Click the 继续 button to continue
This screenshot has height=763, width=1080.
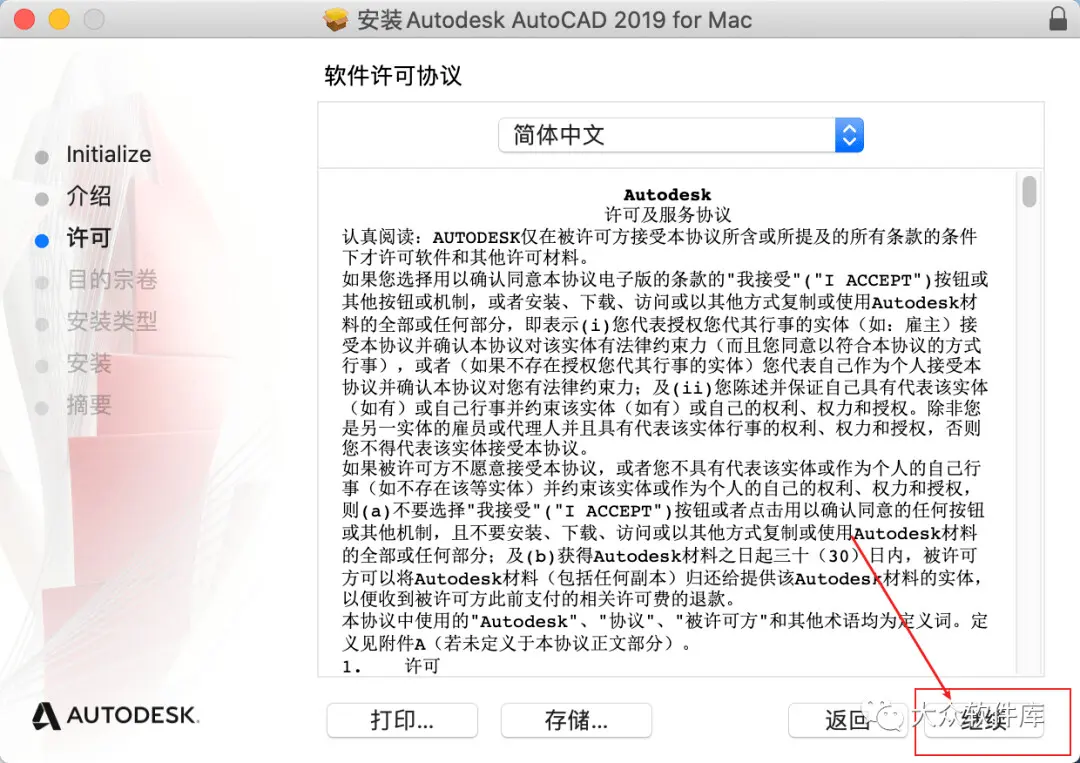click(984, 720)
